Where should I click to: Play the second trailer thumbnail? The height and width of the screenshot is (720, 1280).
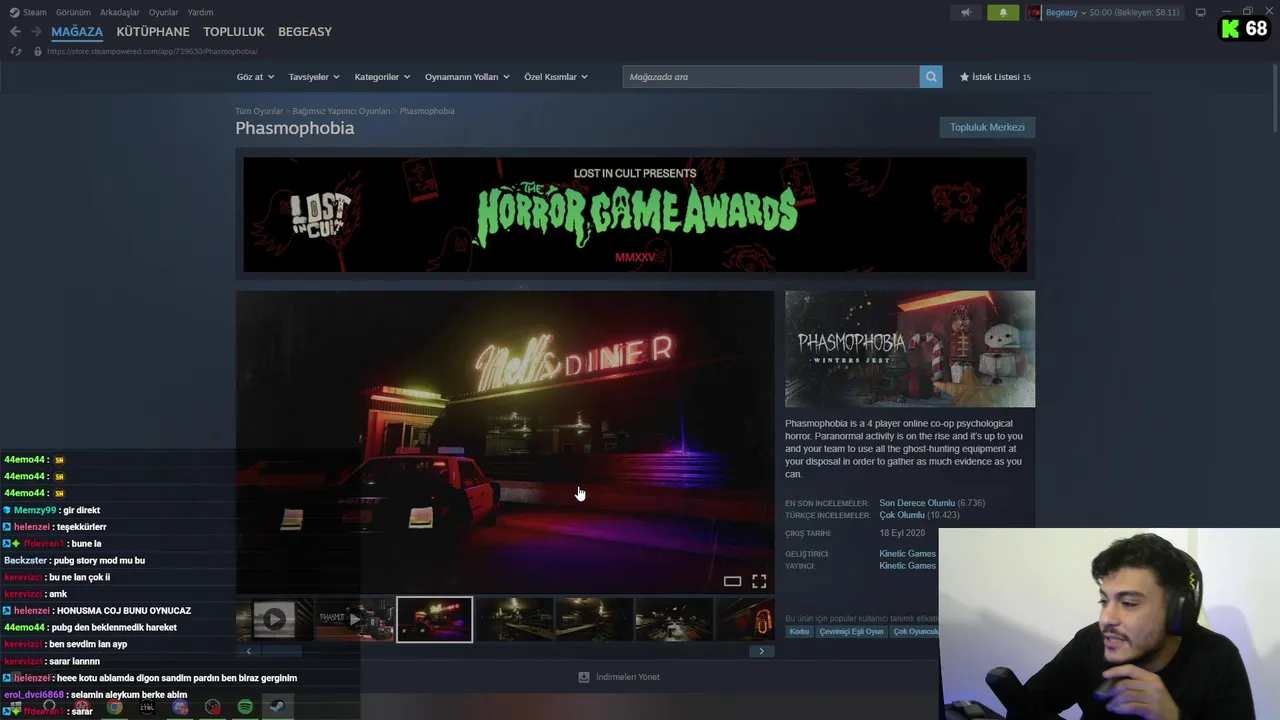click(x=354, y=620)
